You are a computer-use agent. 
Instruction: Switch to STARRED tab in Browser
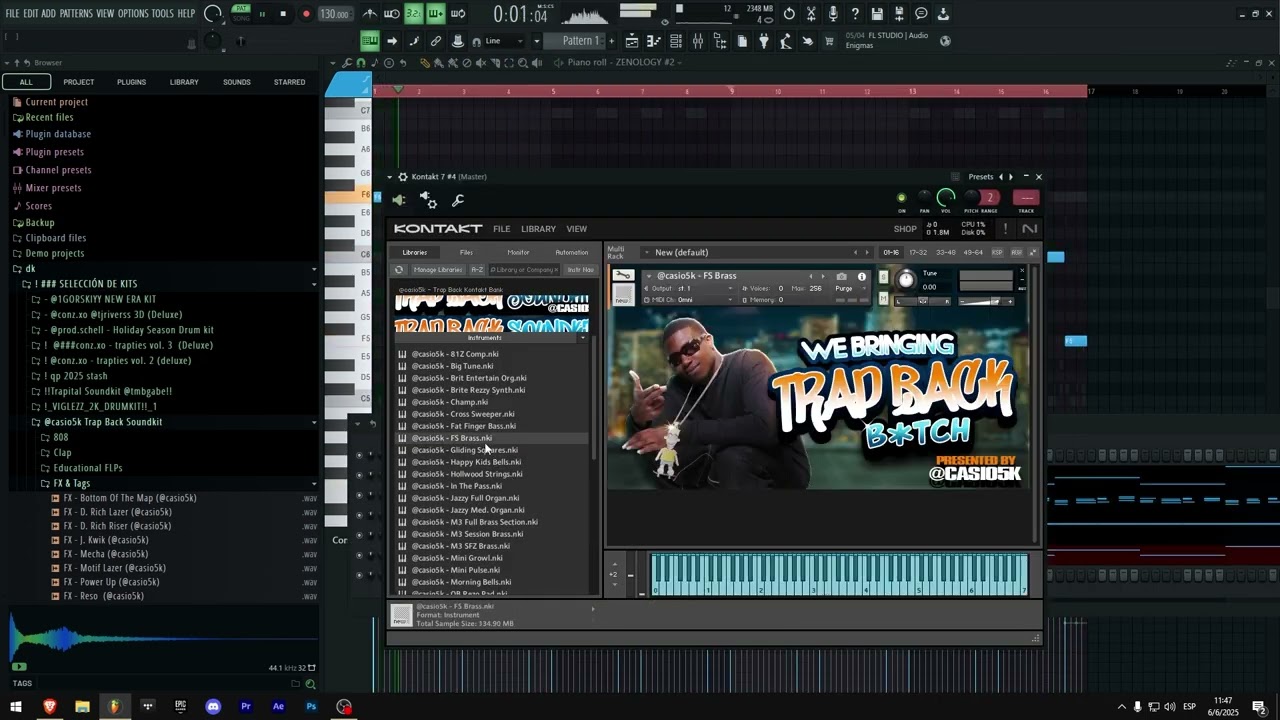tap(290, 82)
